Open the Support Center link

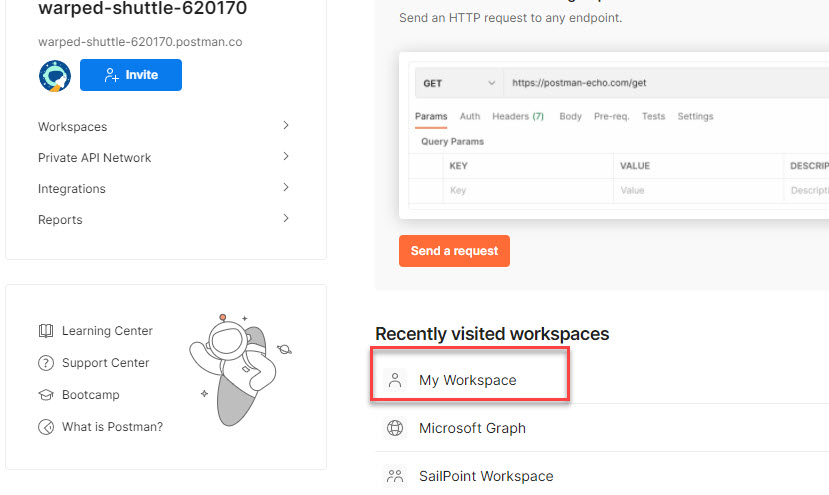pos(105,363)
